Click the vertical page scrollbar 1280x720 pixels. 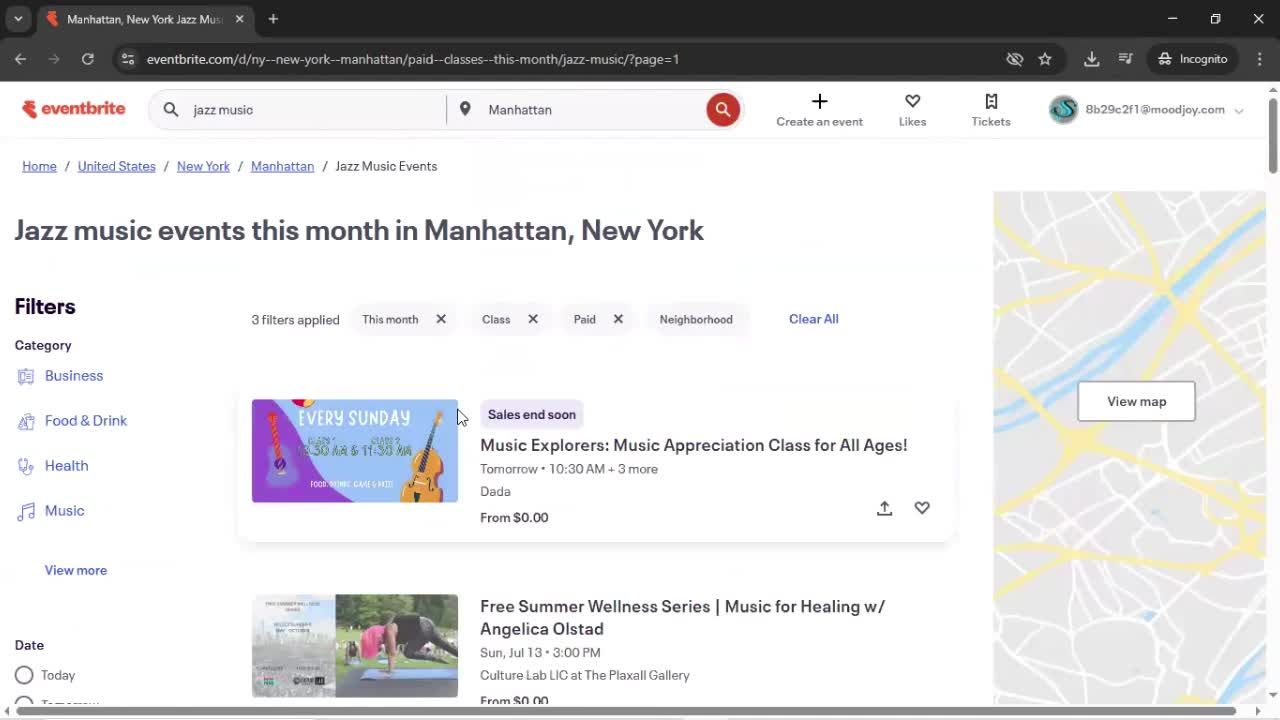[x=1272, y=136]
